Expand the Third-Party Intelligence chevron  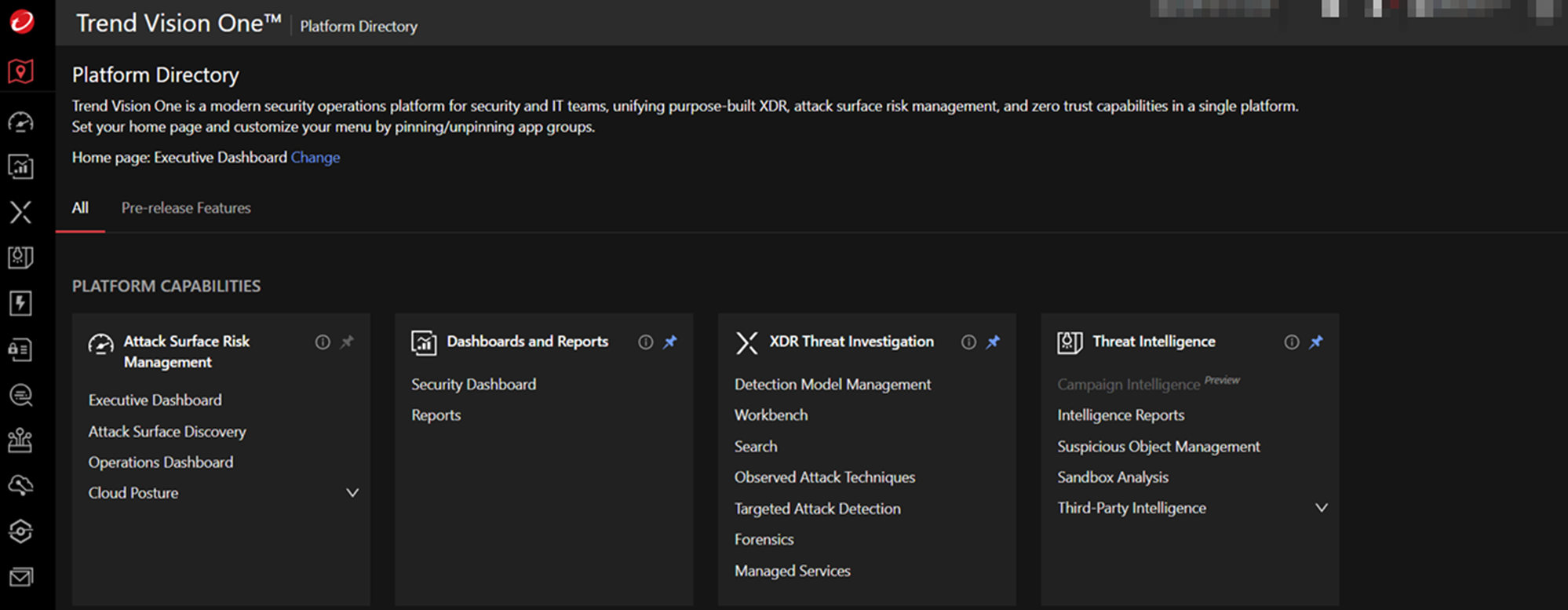click(1322, 508)
